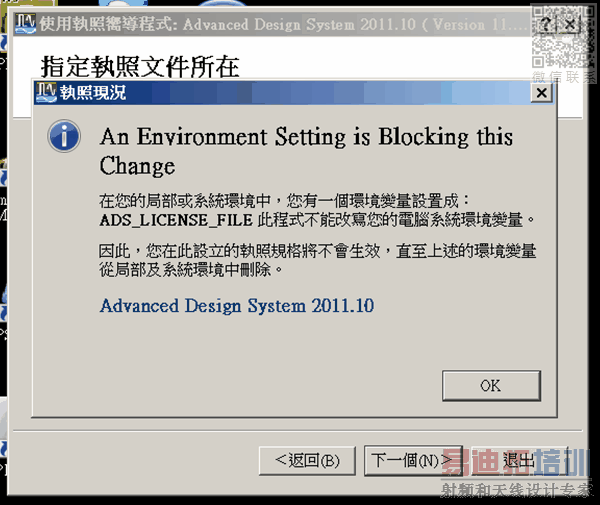The height and width of the screenshot is (505, 600).
Task: Click the "An Environment Setting is Blocking" heading
Action: (306, 137)
